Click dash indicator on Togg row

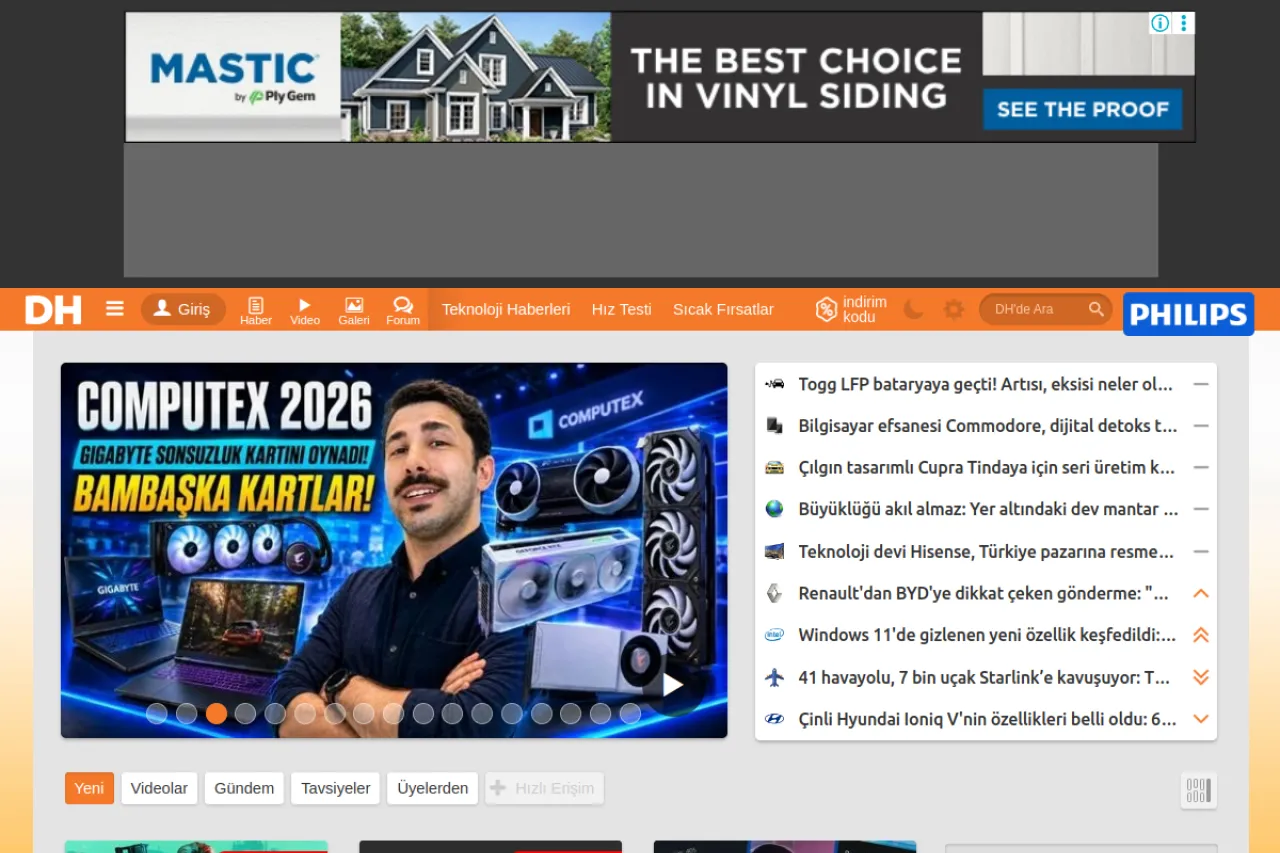tap(1201, 384)
